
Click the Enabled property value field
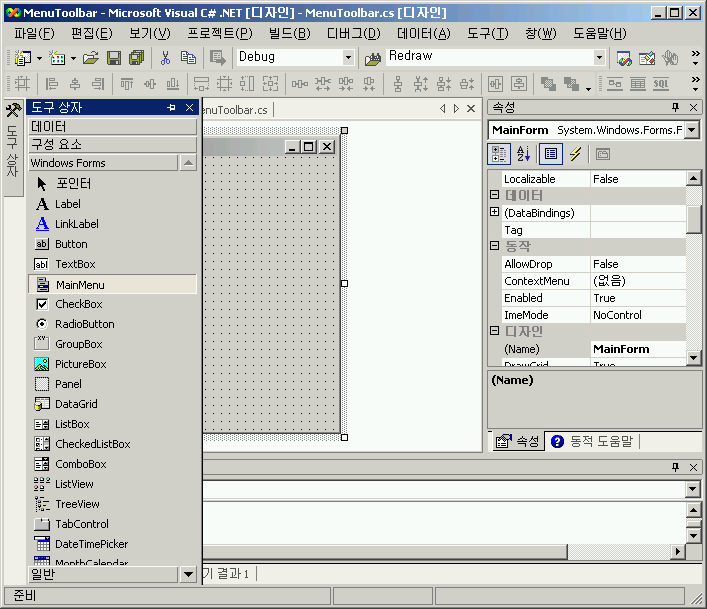click(637, 298)
